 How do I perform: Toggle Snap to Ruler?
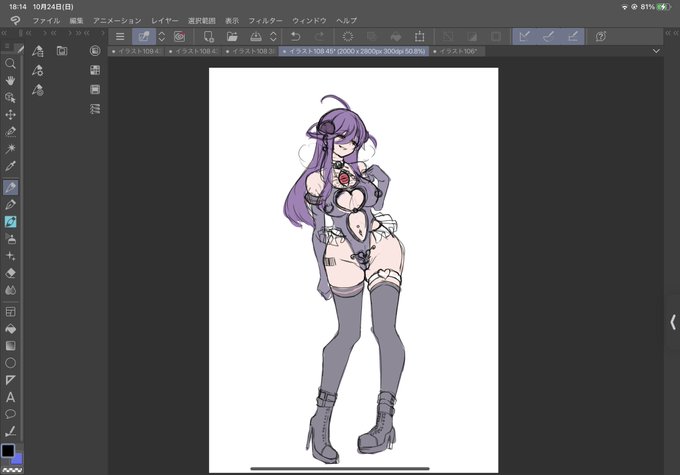524,36
